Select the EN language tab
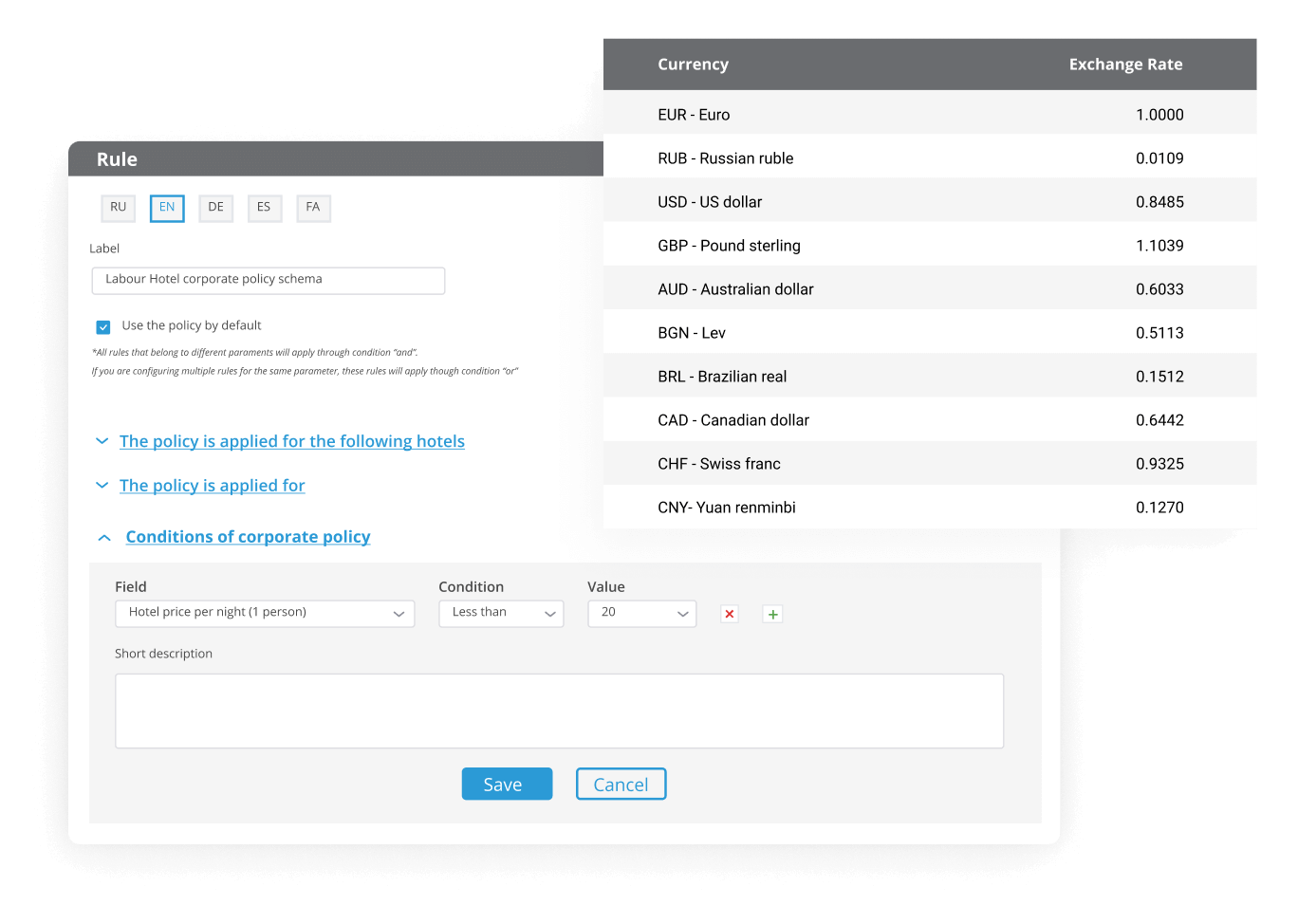Image resolution: width=1298 pixels, height=924 pixels. [x=167, y=208]
